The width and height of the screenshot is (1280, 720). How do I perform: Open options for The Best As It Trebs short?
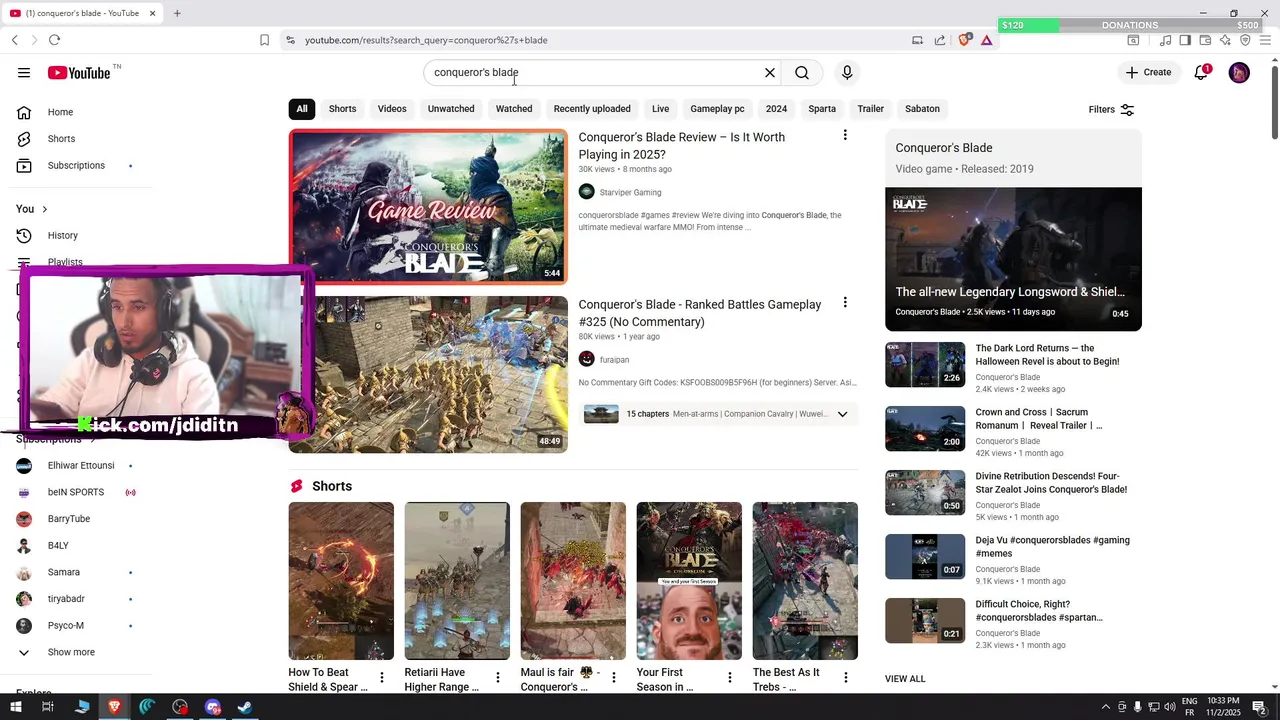point(846,678)
